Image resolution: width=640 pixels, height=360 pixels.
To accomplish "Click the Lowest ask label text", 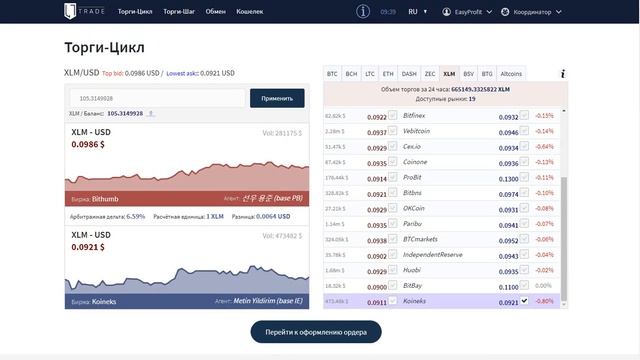I will point(182,73).
